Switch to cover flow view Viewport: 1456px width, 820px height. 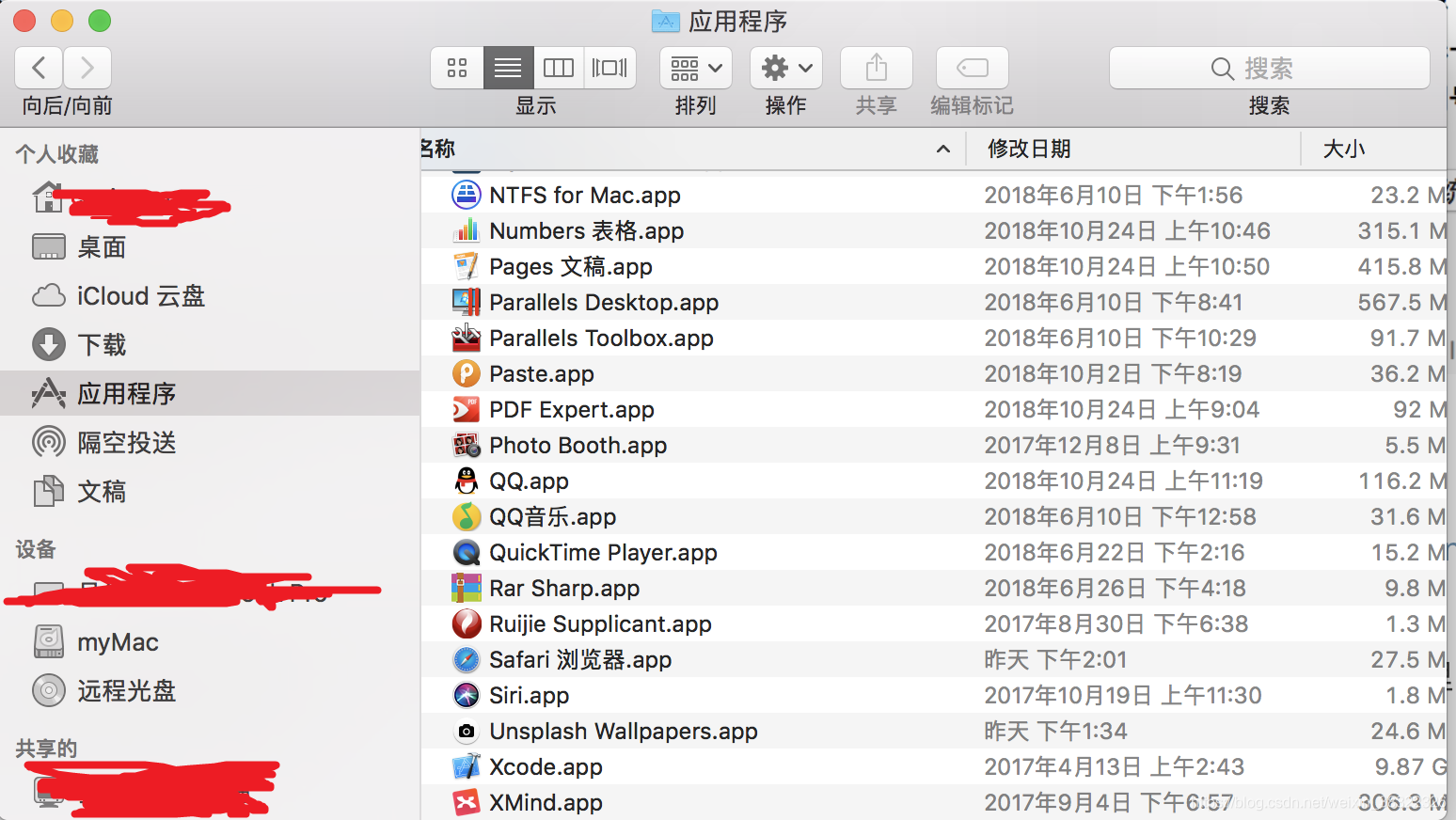pos(609,68)
